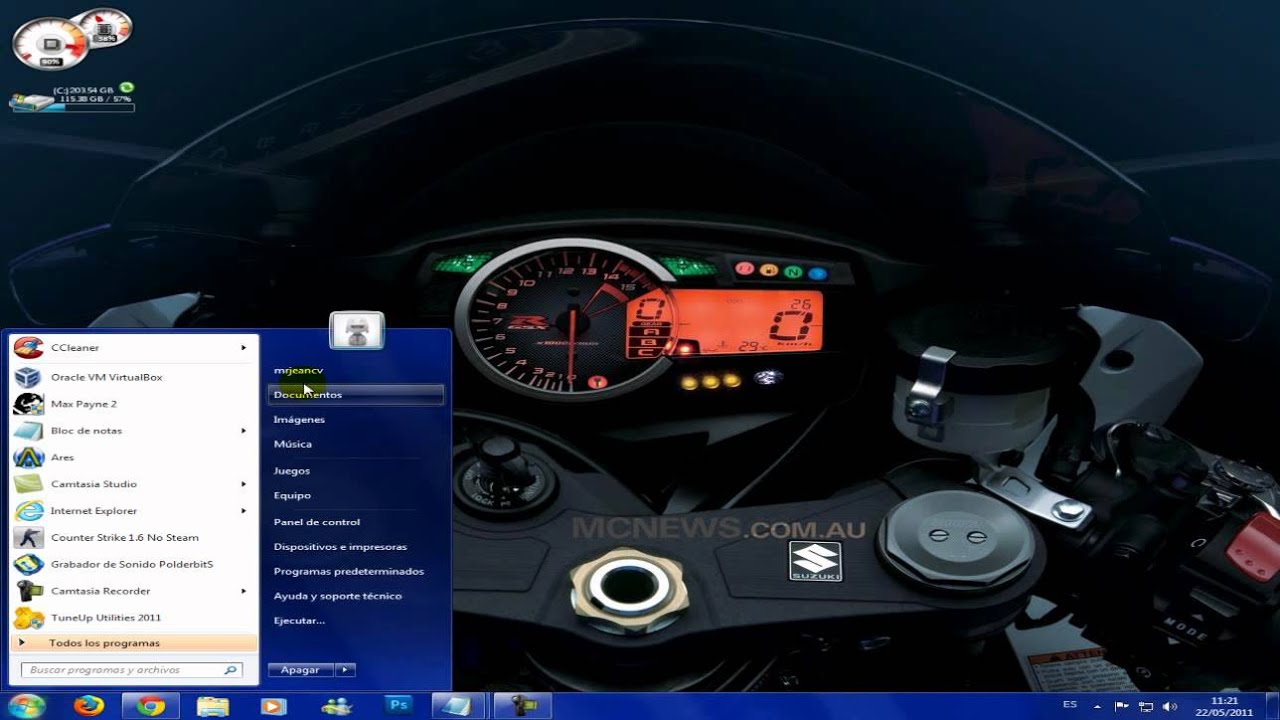Expand Internet Explorer jump list arrow
The height and width of the screenshot is (720, 1280).
coord(243,511)
